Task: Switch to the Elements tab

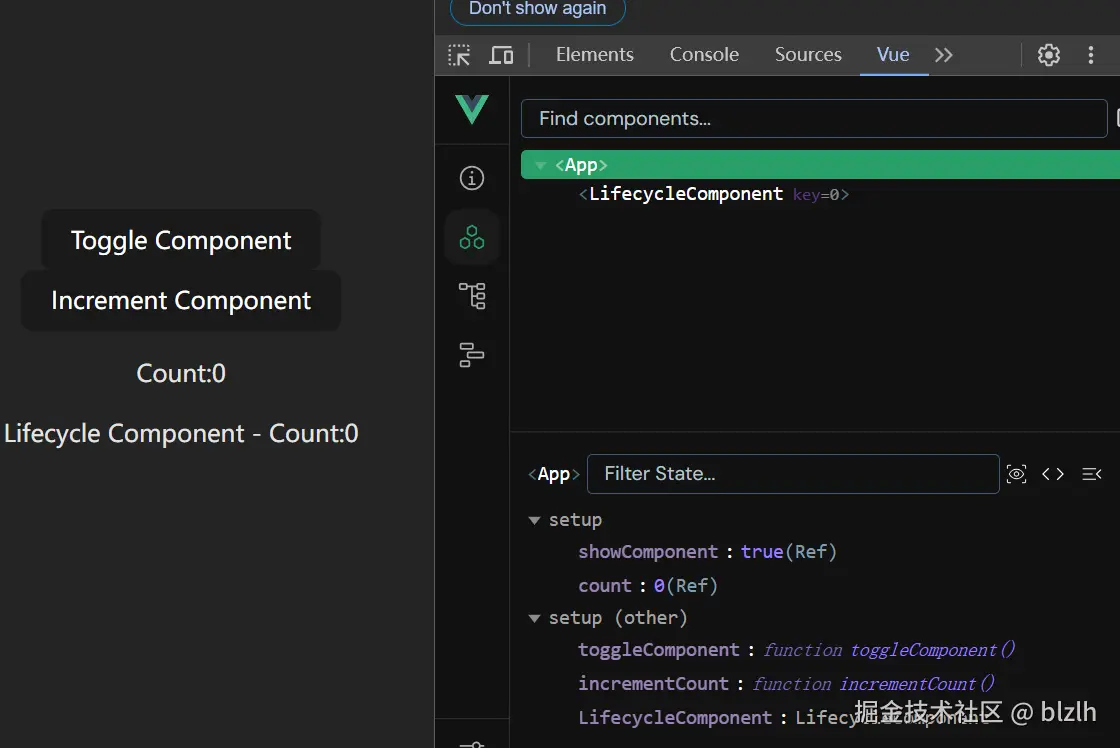Action: (x=595, y=55)
